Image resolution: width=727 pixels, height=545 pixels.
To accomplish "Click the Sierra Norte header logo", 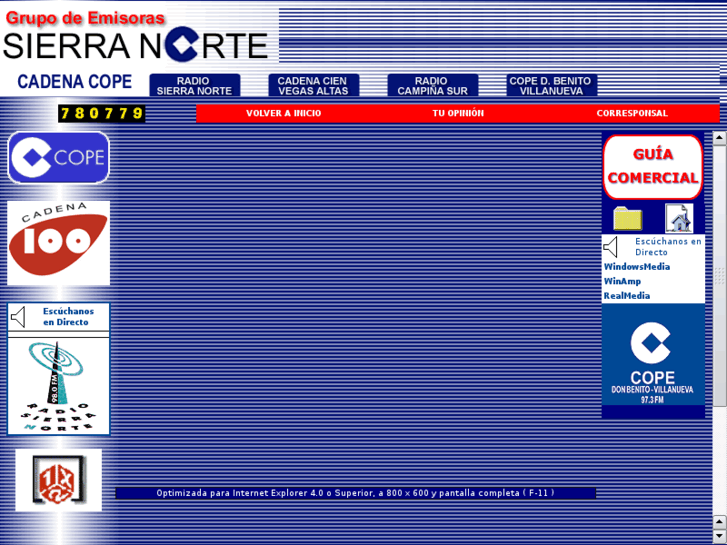I will click(x=135, y=45).
